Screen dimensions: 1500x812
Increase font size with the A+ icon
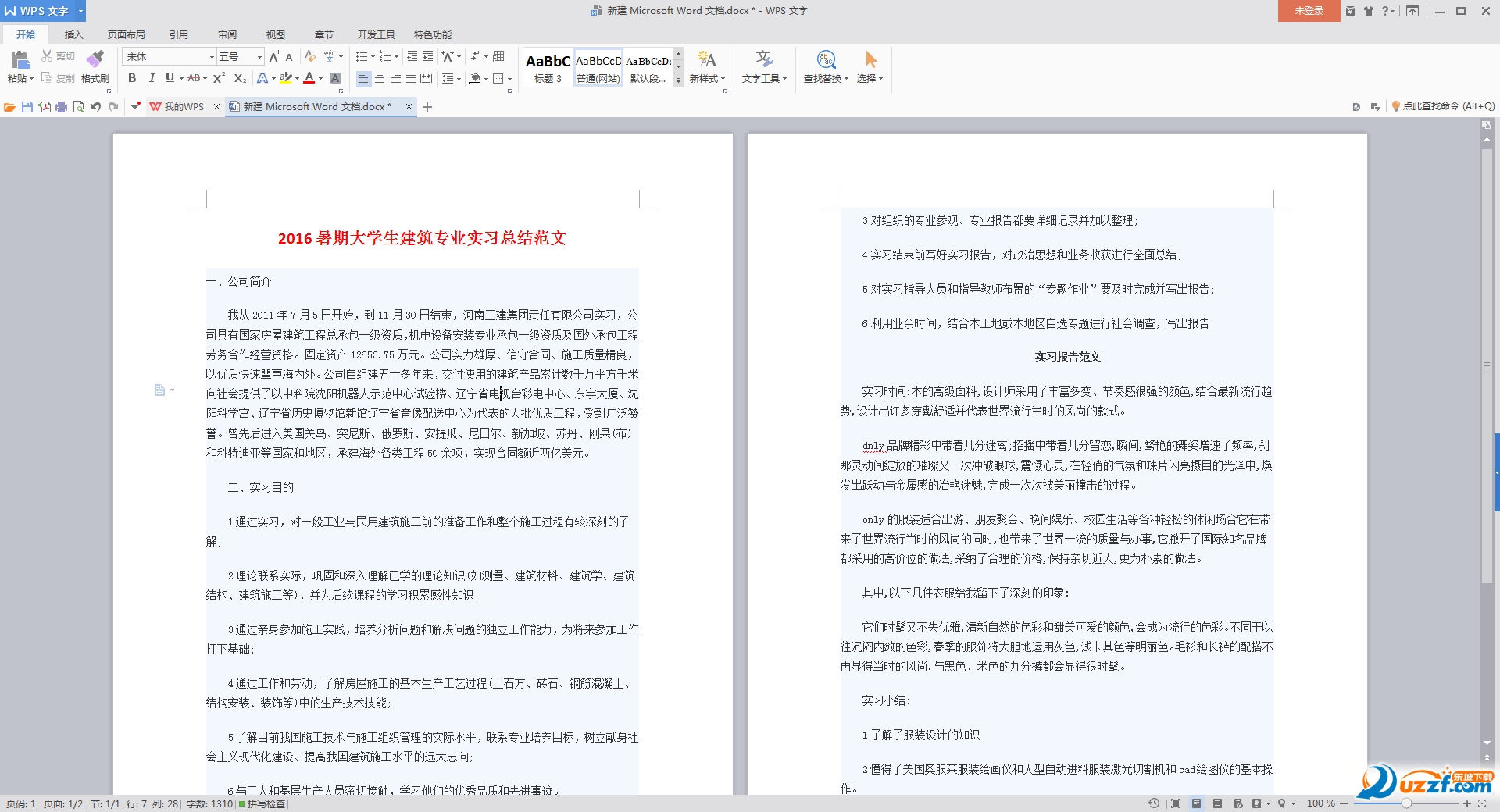tap(274, 56)
